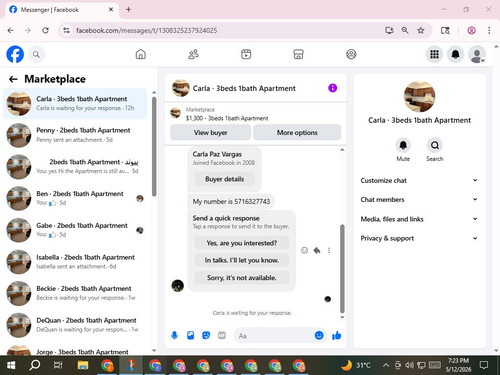
Task: Open more actions for the message
Action: tap(329, 250)
